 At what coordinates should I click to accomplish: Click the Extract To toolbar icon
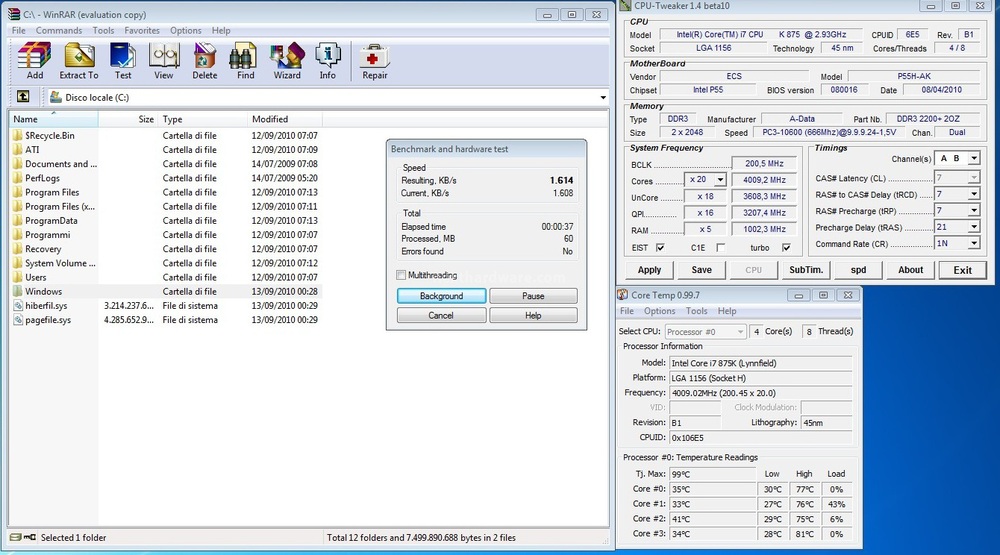[x=79, y=56]
